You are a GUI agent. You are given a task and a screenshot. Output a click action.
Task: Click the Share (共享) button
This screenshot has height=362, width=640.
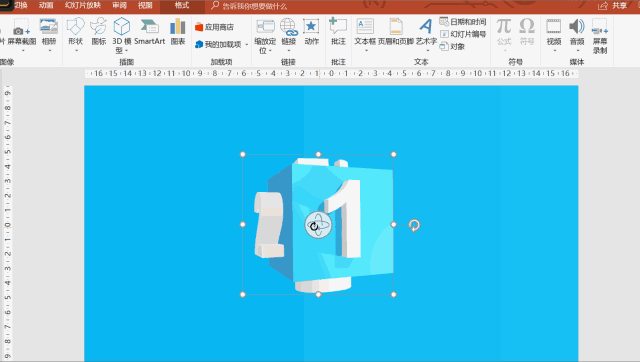tap(613, 6)
